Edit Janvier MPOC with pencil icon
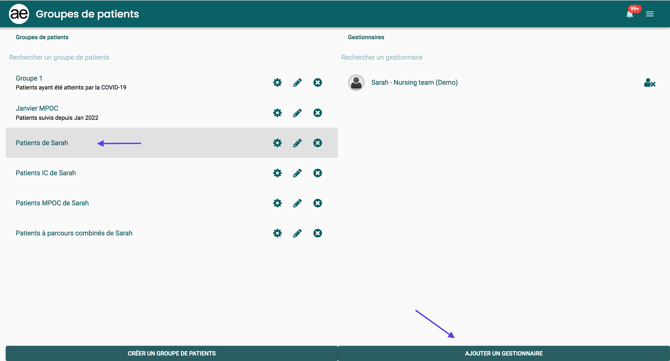Viewport: 670px width, 361px height. [297, 113]
